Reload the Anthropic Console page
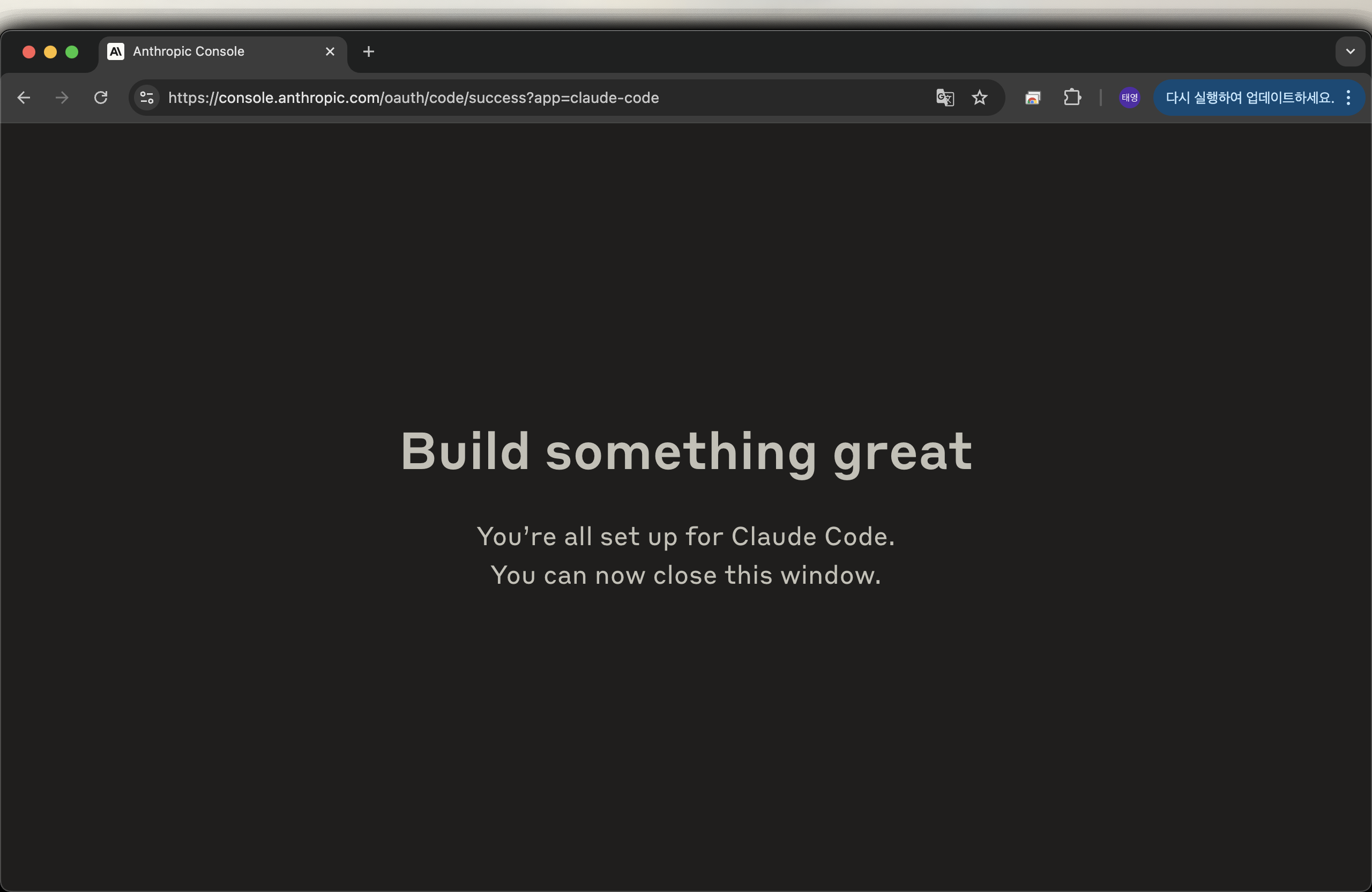This screenshot has height=892, width=1372. [x=101, y=98]
